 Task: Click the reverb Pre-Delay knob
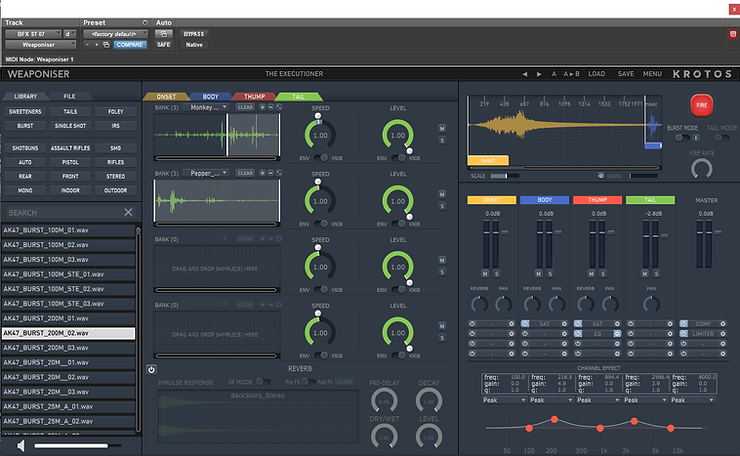[x=384, y=401]
